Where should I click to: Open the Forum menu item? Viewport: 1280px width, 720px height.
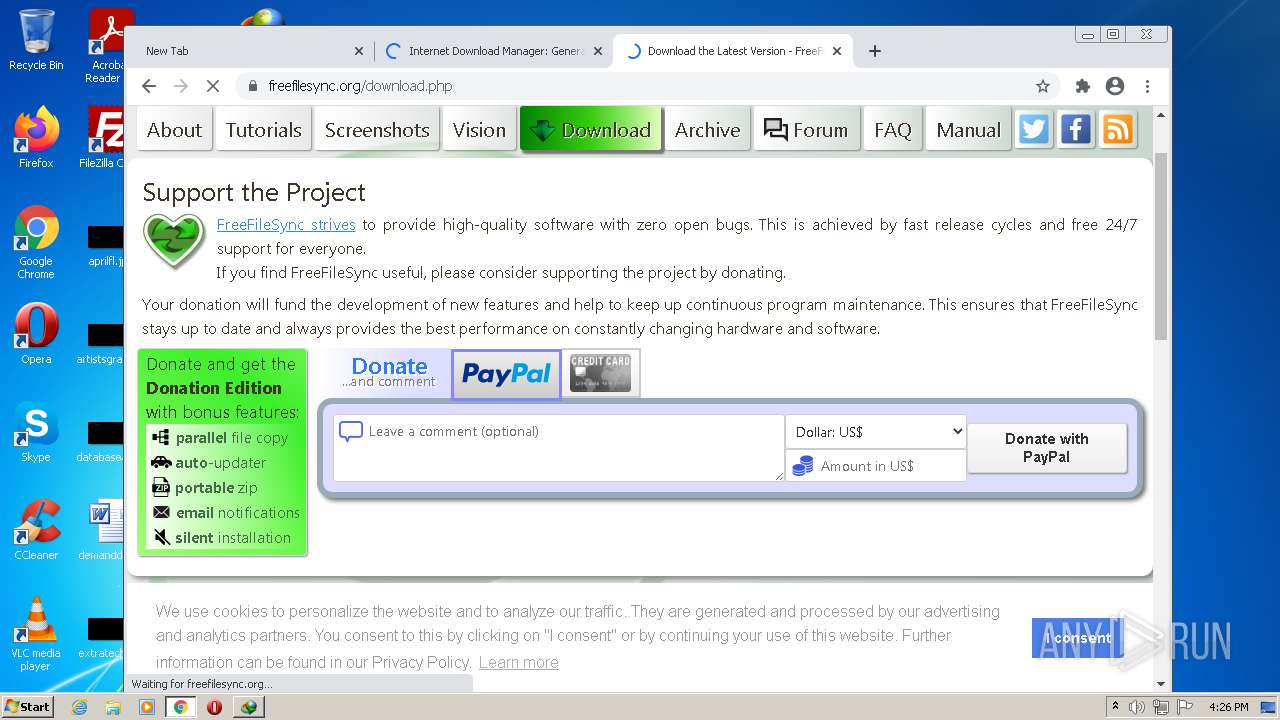pyautogui.click(x=806, y=130)
